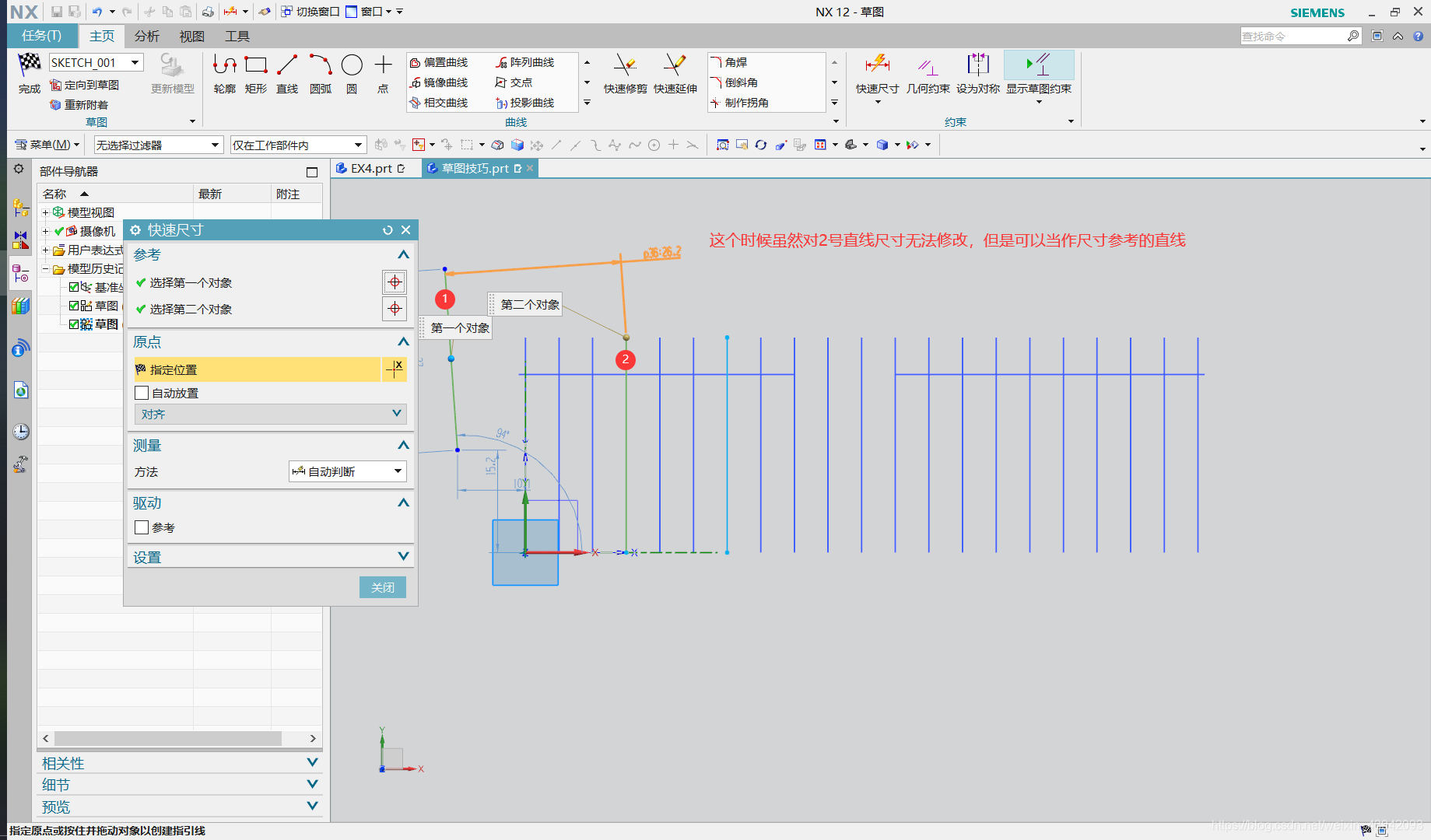The height and width of the screenshot is (840, 1431).
Task: Reset the Rapid Dimension dialog
Action: pyautogui.click(x=388, y=230)
